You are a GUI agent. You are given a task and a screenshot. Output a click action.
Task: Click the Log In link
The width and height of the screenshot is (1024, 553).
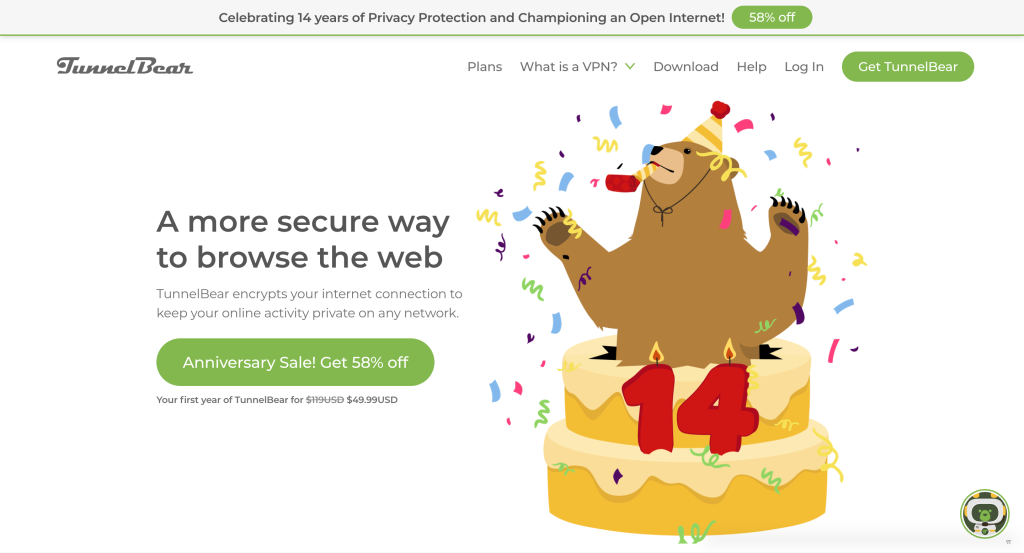pyautogui.click(x=804, y=67)
